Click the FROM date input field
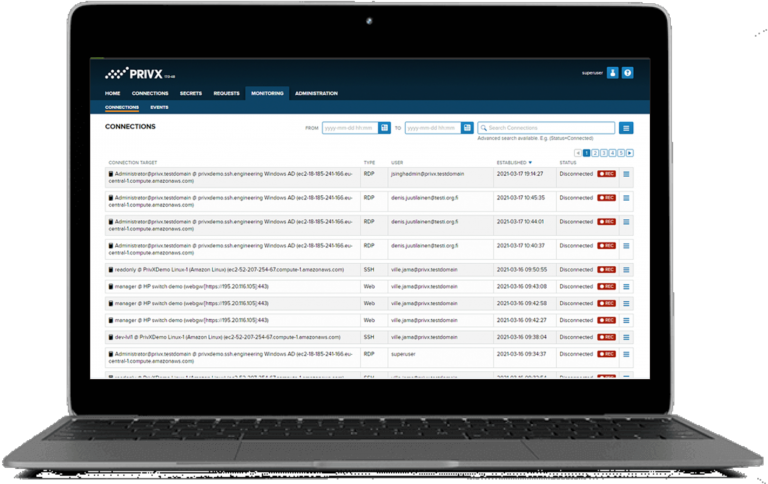 point(348,128)
